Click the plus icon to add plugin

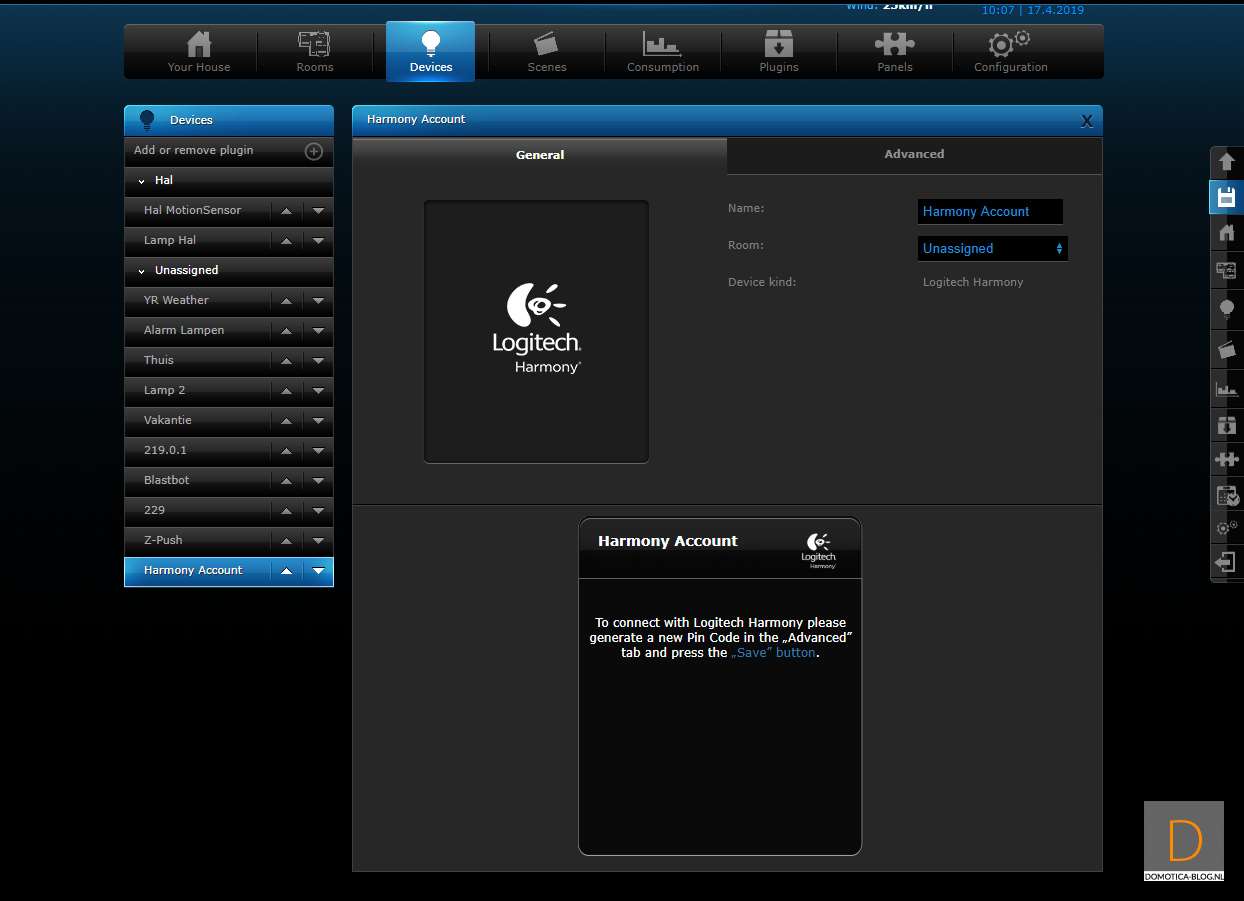click(313, 151)
